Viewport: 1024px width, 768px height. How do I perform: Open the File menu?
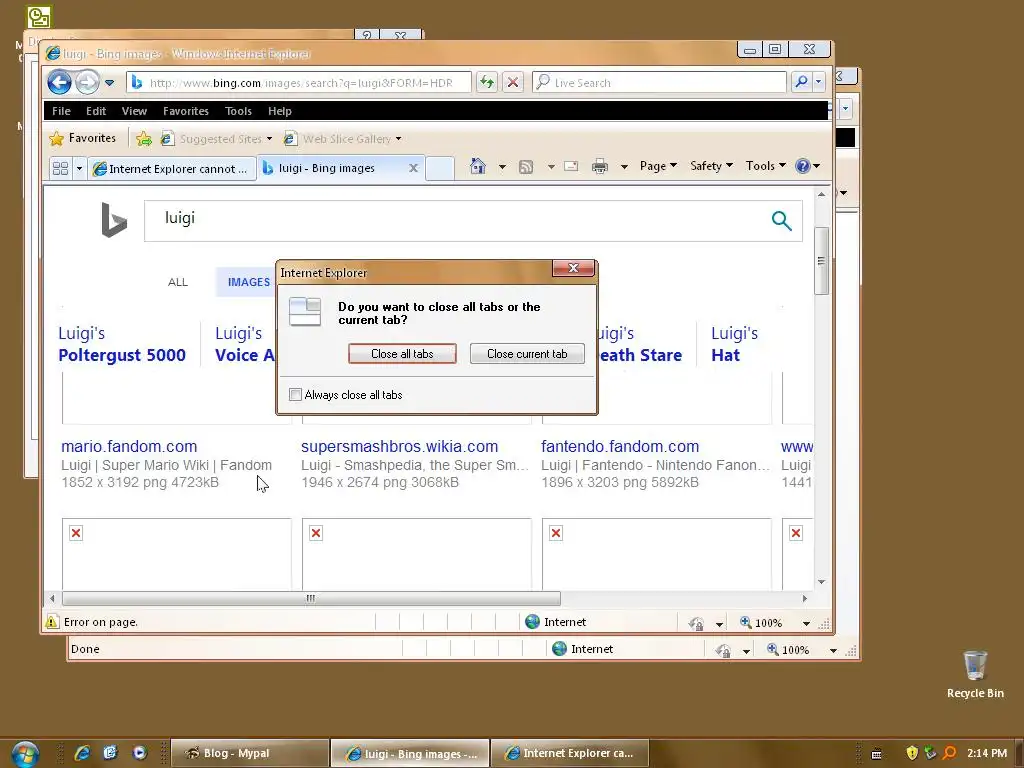[x=61, y=111]
